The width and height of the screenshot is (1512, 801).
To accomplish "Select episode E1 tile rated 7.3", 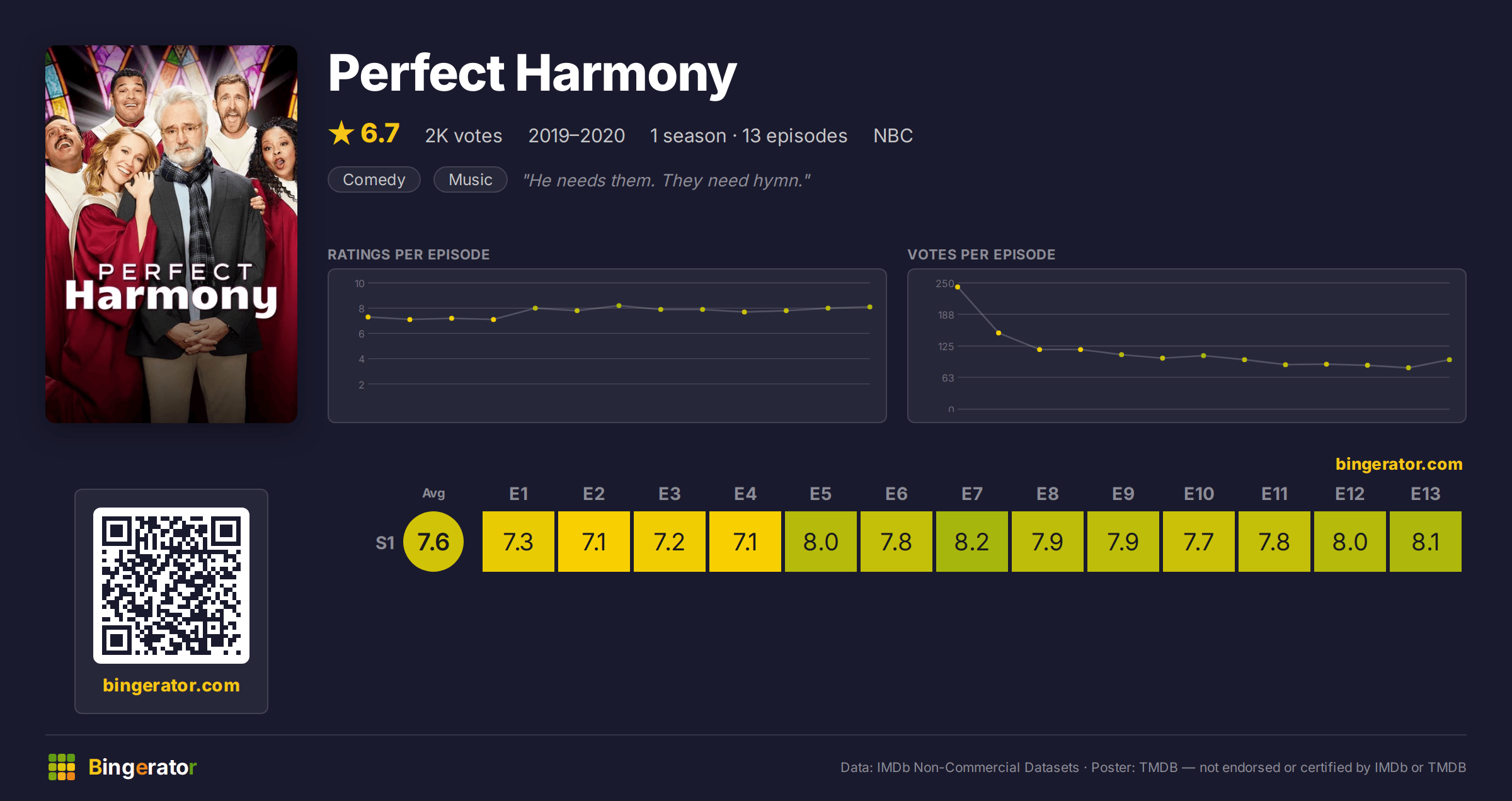I will [518, 542].
